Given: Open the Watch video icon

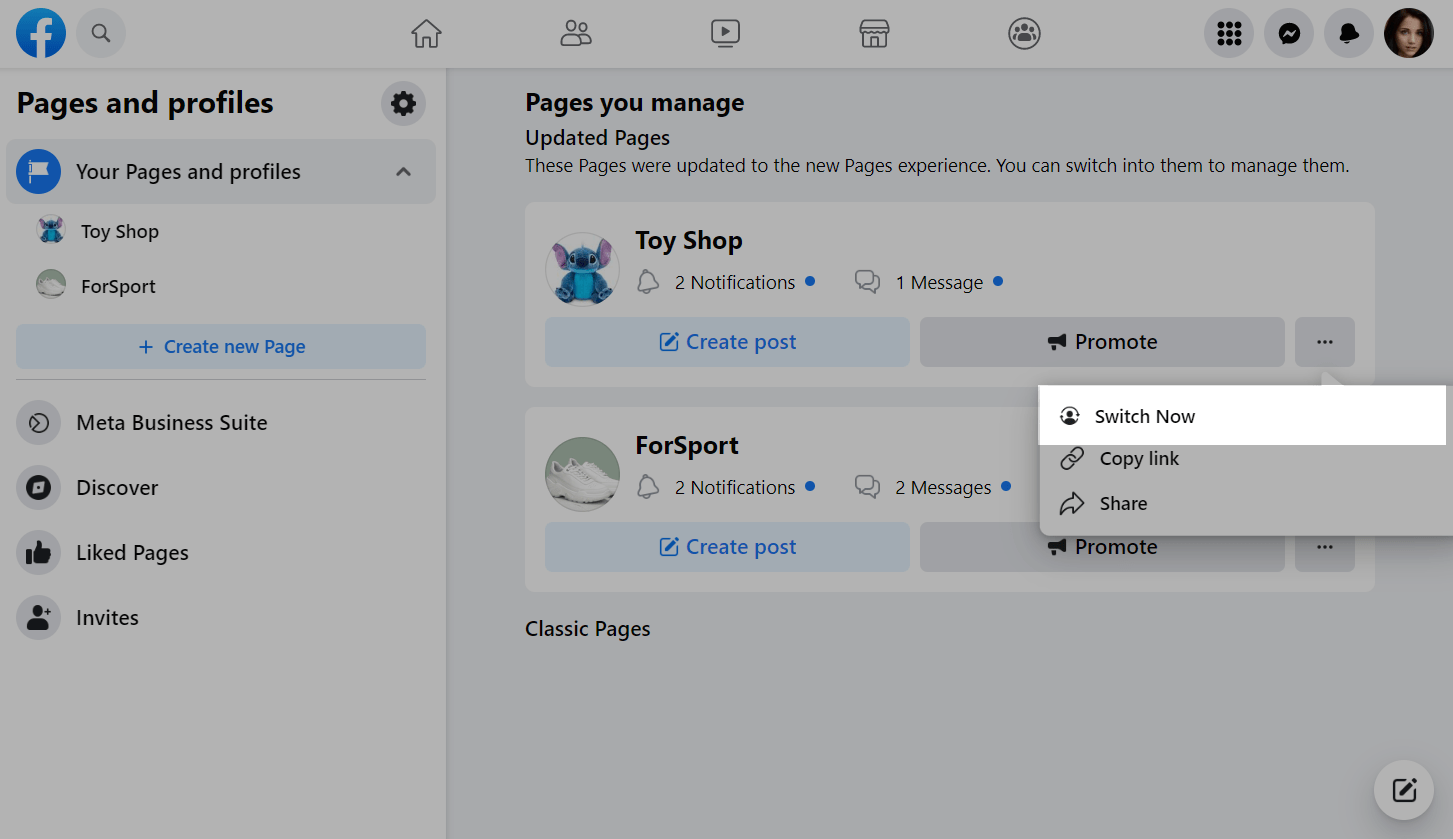Looking at the screenshot, I should [725, 34].
